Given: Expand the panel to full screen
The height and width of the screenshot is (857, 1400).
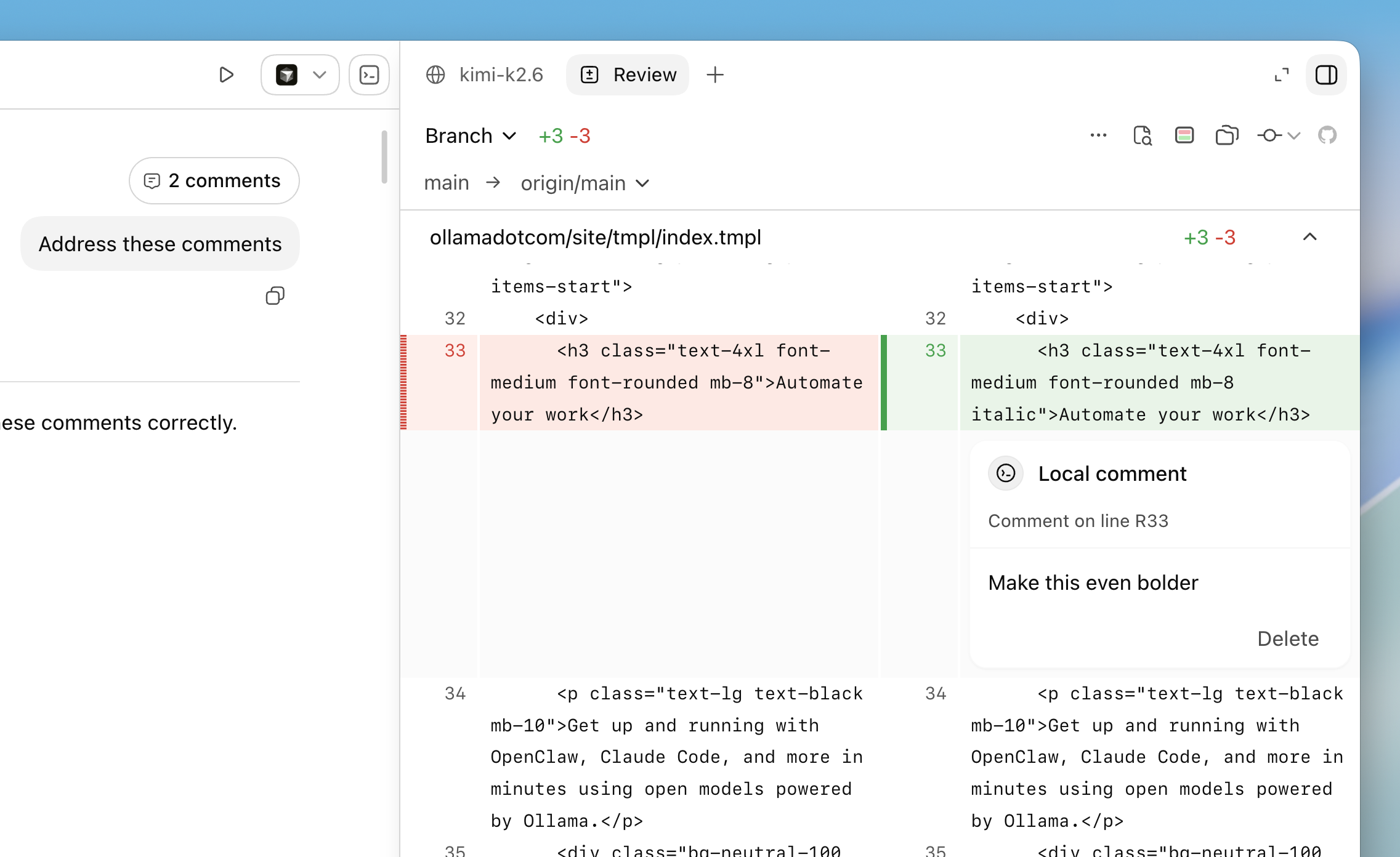Looking at the screenshot, I should [1282, 75].
